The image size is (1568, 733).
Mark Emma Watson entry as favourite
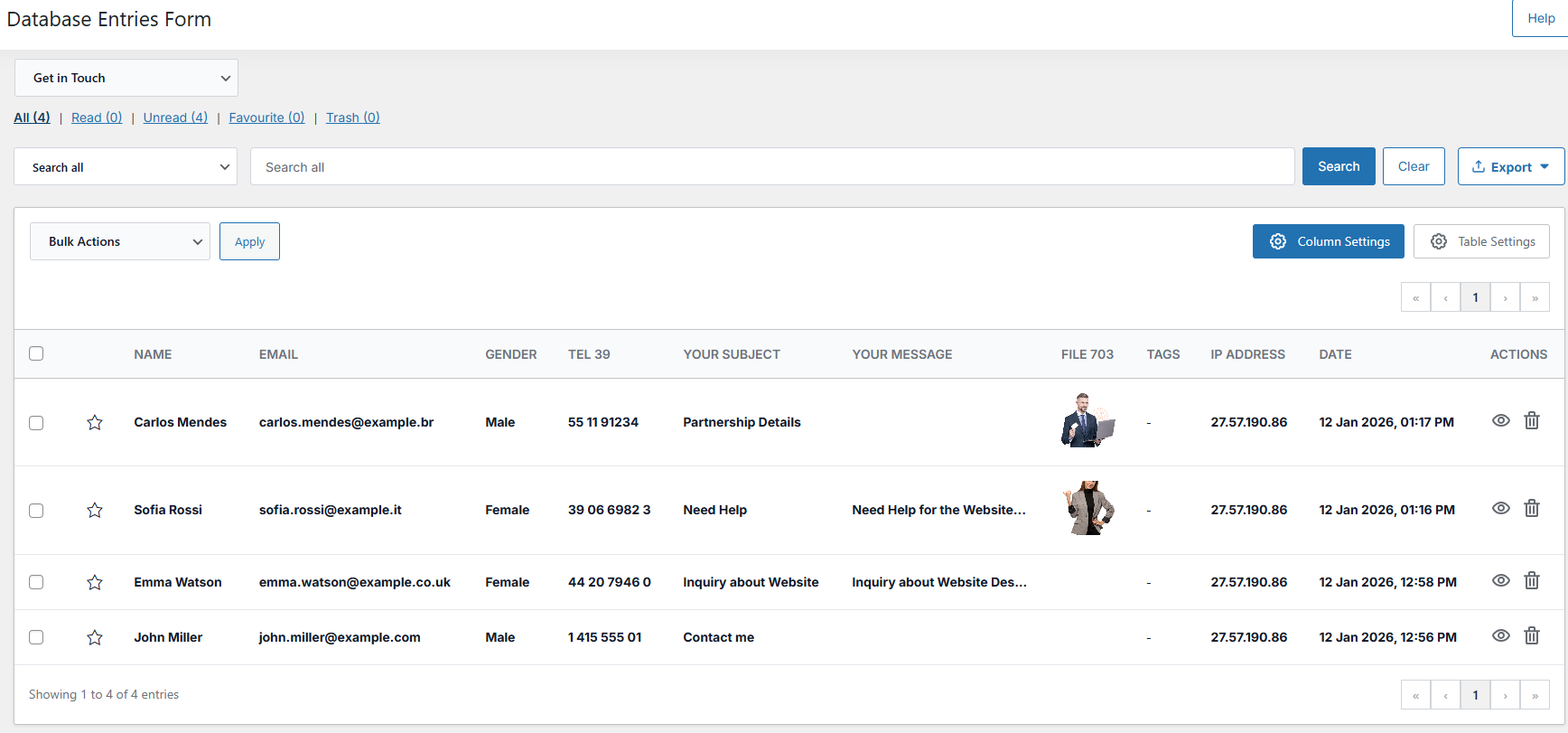(x=95, y=582)
